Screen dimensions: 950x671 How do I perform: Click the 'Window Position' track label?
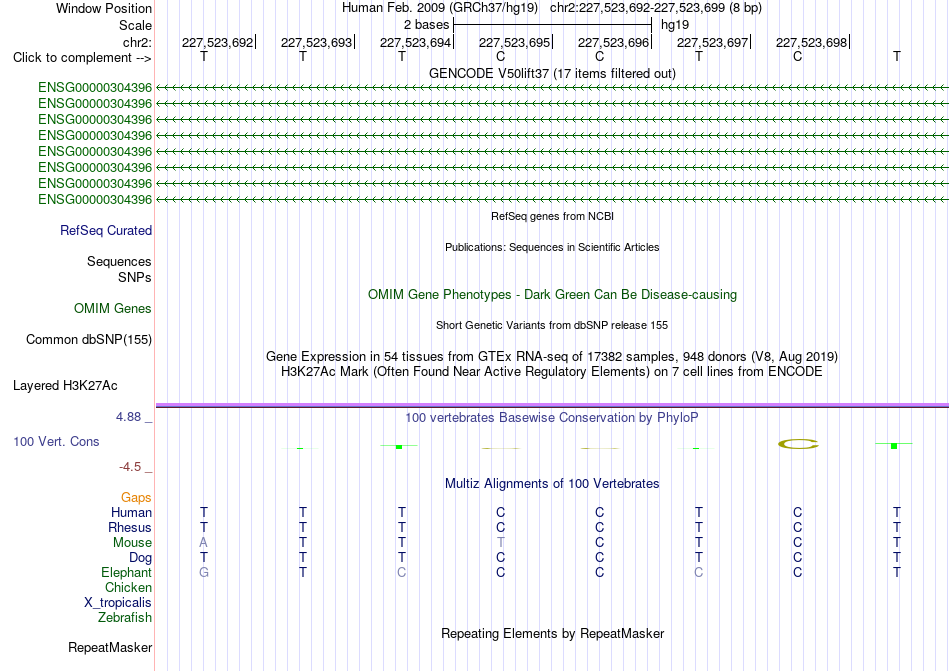(x=104, y=8)
